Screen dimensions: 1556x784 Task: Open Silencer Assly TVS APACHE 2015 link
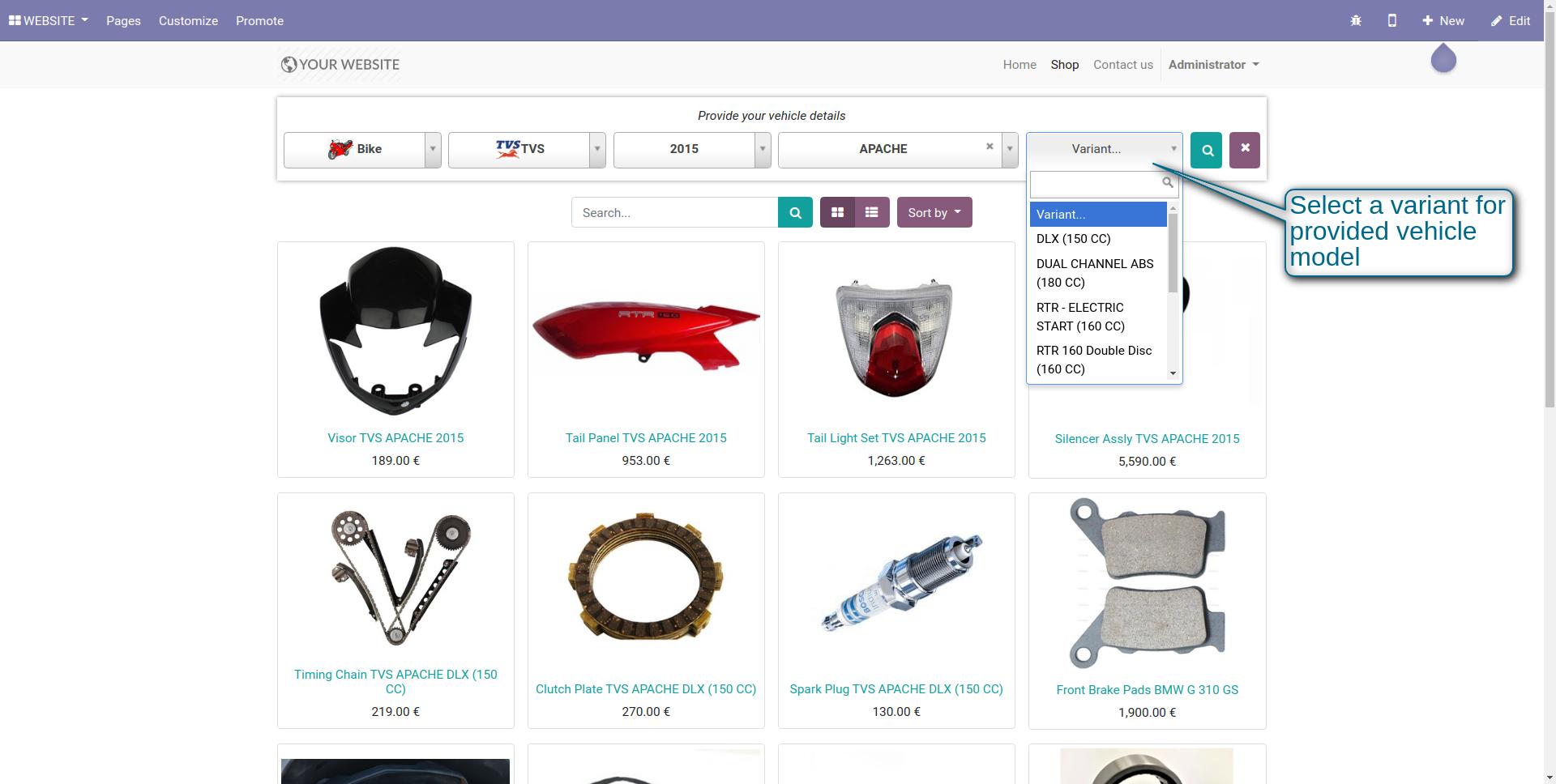1147,439
